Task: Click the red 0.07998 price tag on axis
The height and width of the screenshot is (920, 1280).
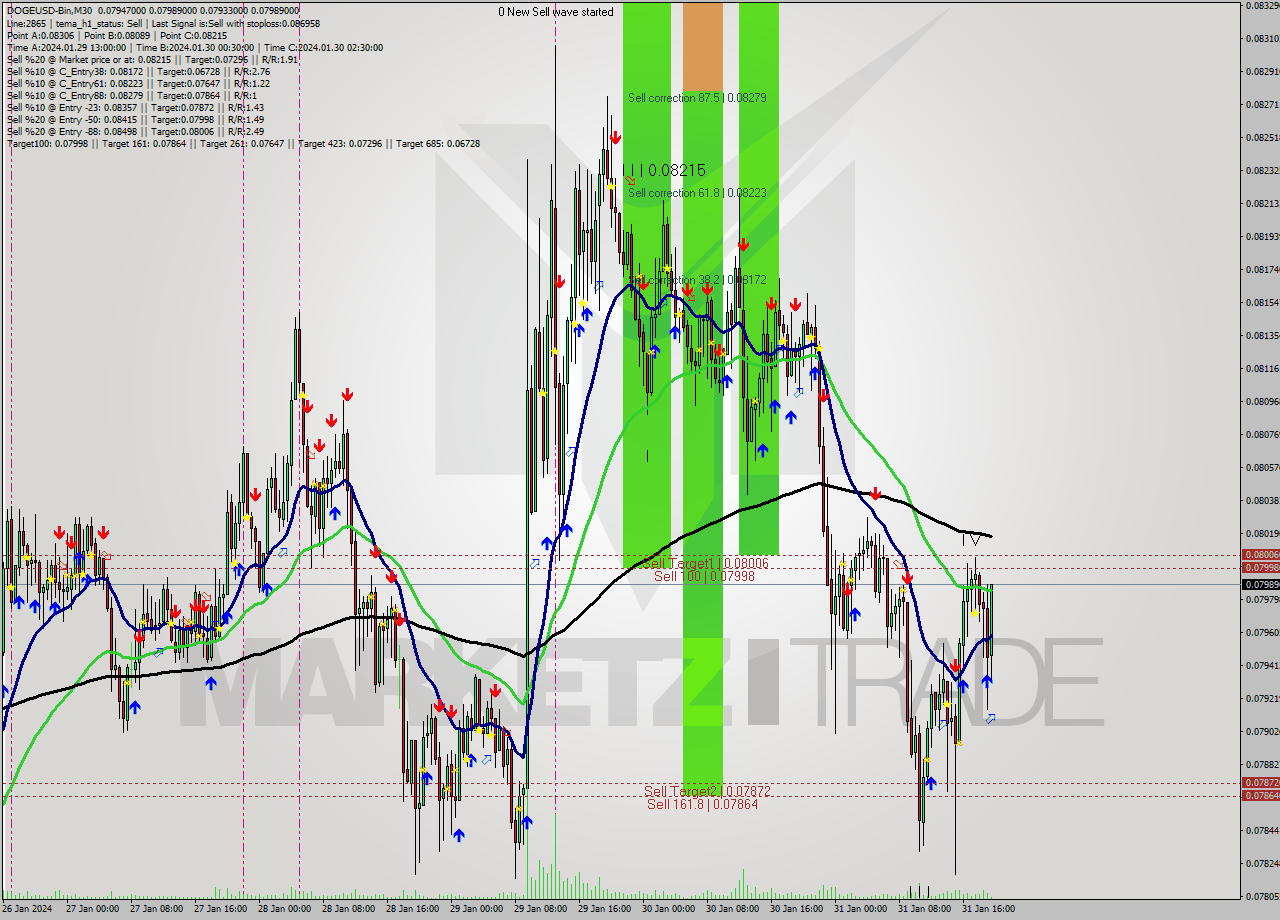Action: pyautogui.click(x=1261, y=567)
